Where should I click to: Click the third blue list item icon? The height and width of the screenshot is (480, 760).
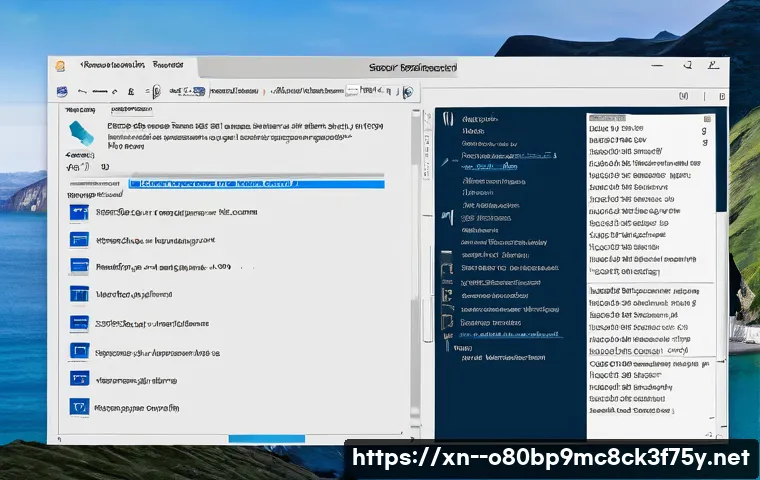click(x=79, y=267)
